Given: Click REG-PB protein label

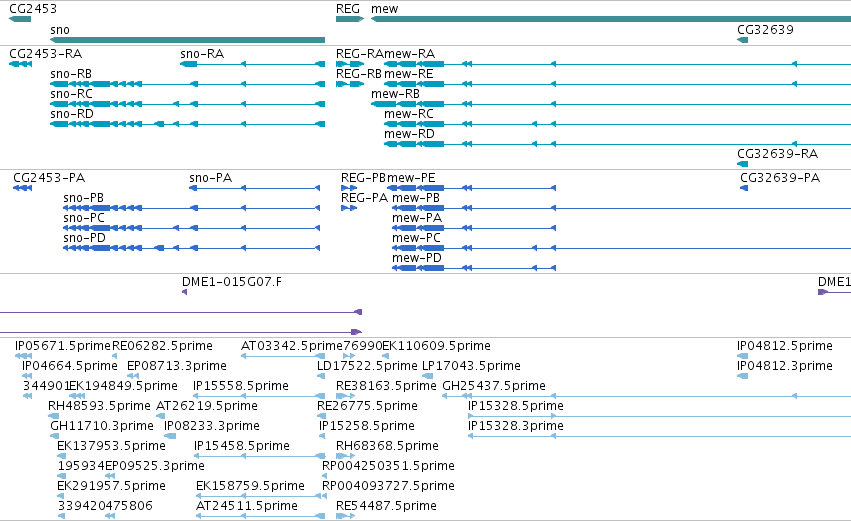Looking at the screenshot, I should 363,178.
